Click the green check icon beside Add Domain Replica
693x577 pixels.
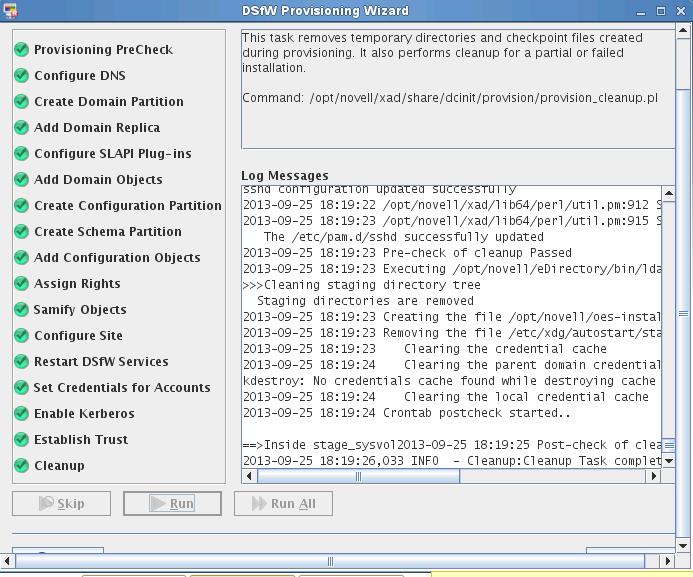coord(21,128)
